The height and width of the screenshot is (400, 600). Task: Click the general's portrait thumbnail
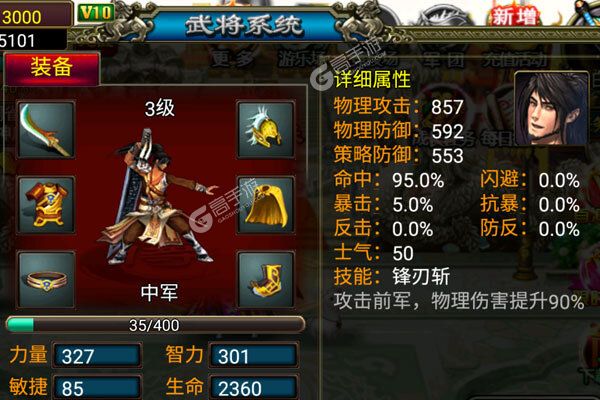point(551,108)
